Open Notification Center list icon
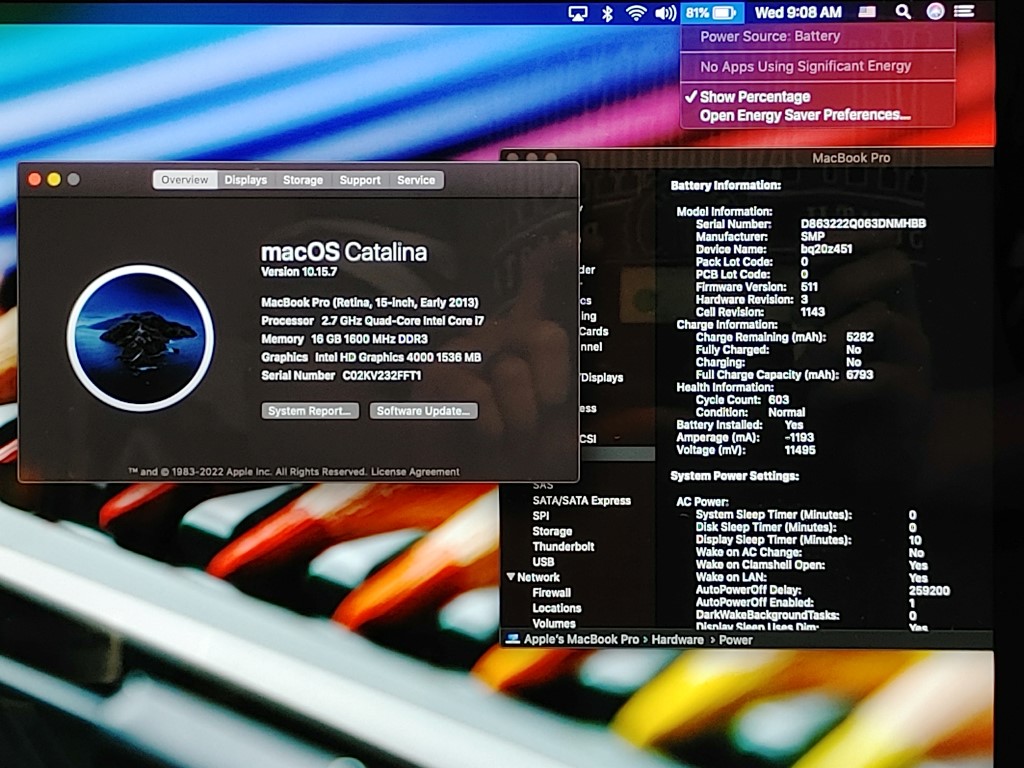This screenshot has width=1024, height=768. (965, 11)
